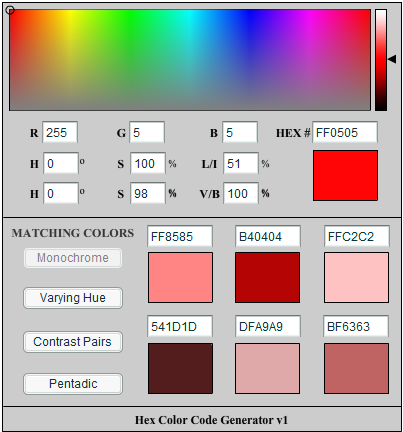
Task: Click the Hex Color Code Generator v1 title
Action: point(211,420)
